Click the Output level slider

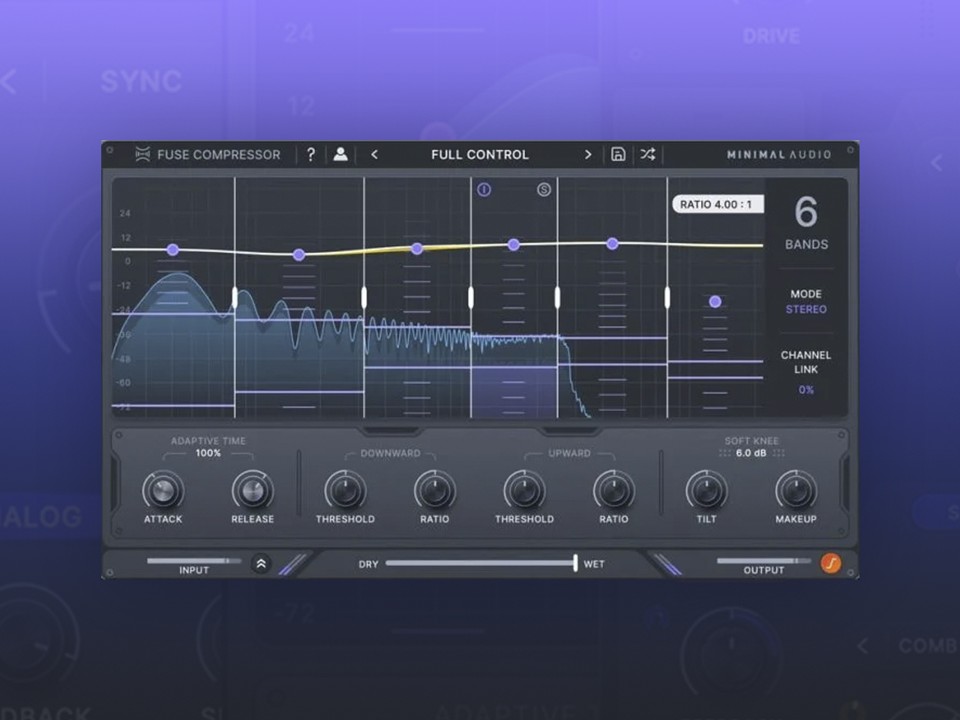coord(763,561)
